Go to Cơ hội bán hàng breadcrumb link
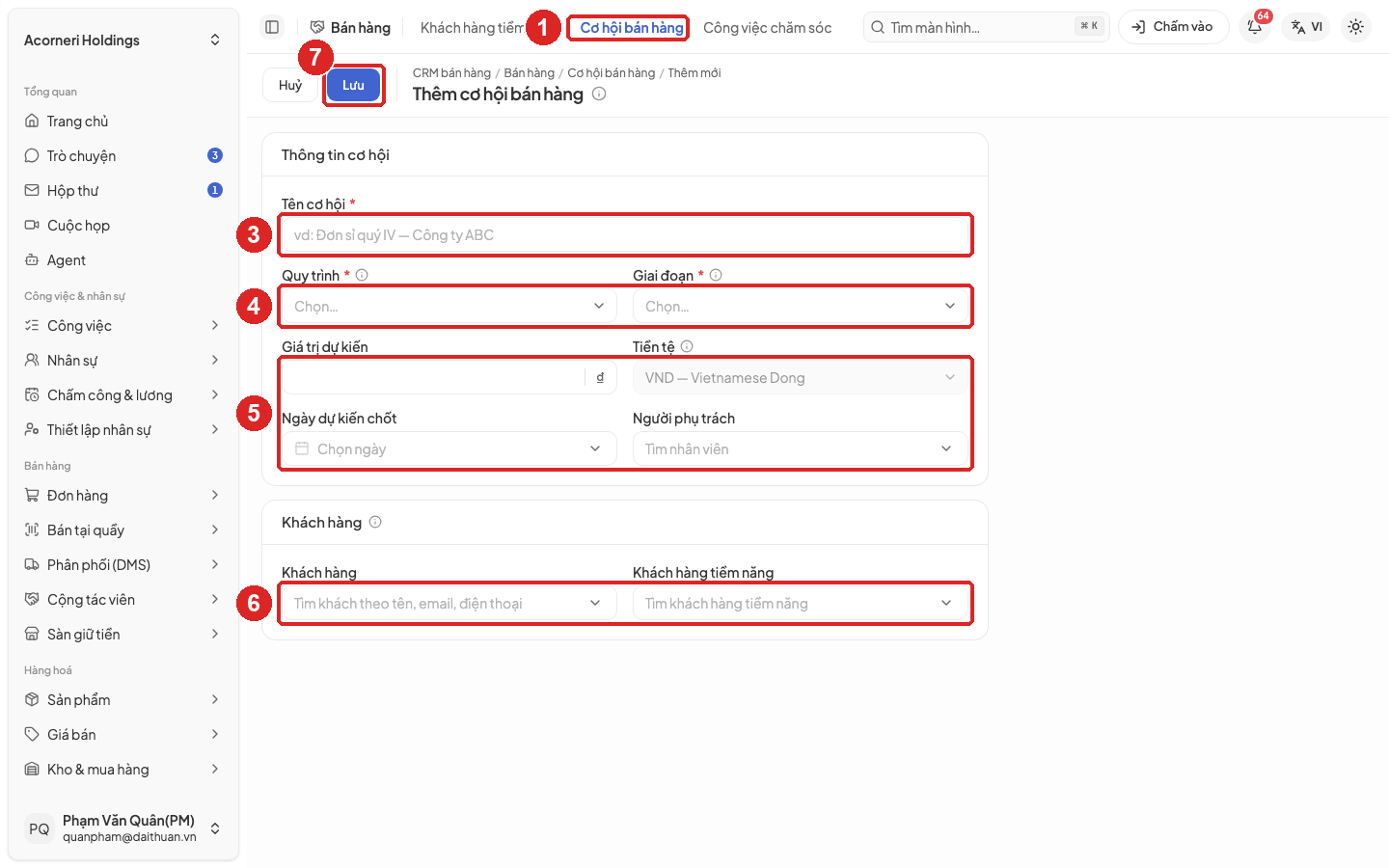 pyautogui.click(x=612, y=73)
